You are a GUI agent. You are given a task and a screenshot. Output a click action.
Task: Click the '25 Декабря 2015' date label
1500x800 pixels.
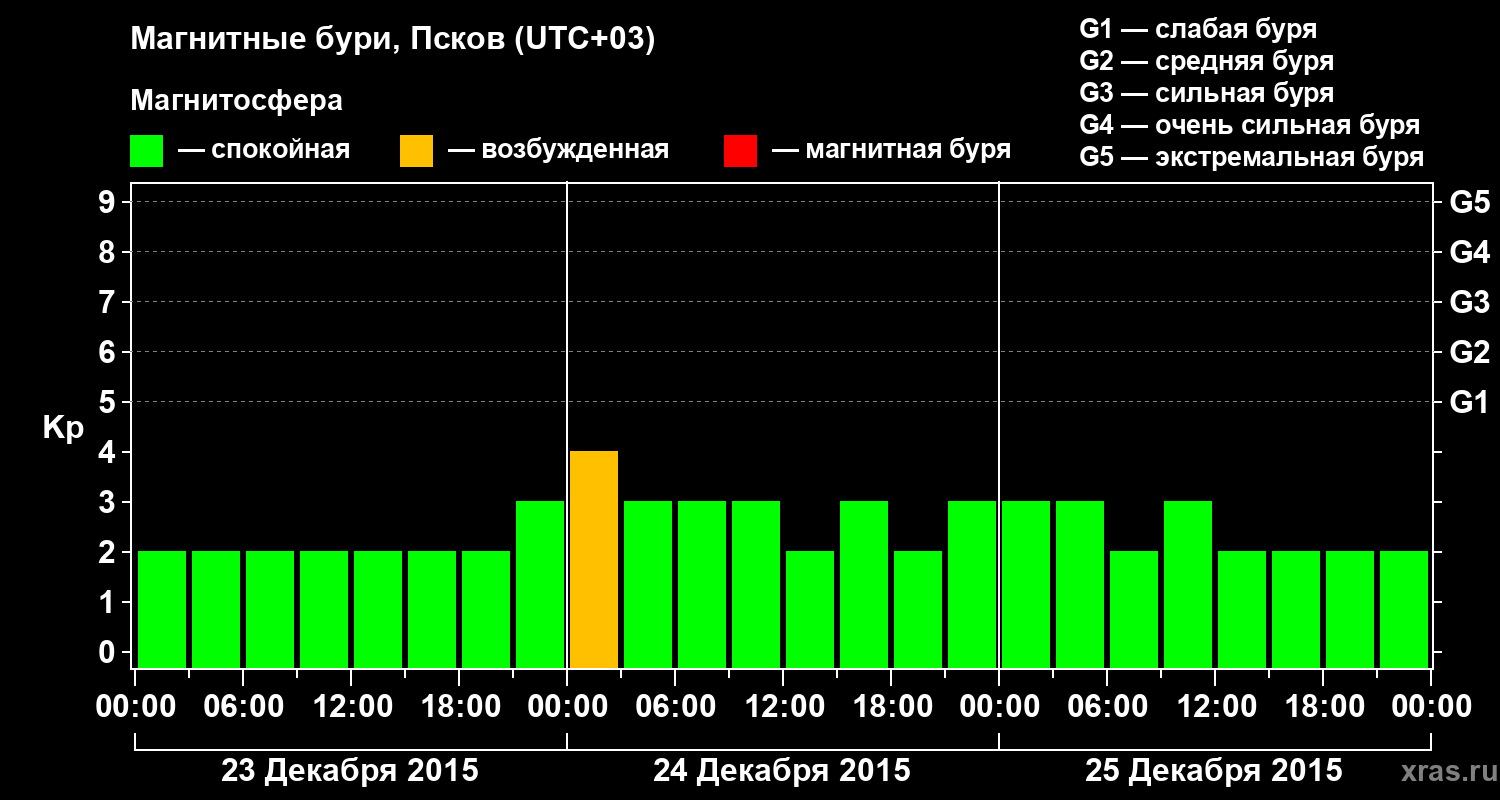tap(1214, 771)
